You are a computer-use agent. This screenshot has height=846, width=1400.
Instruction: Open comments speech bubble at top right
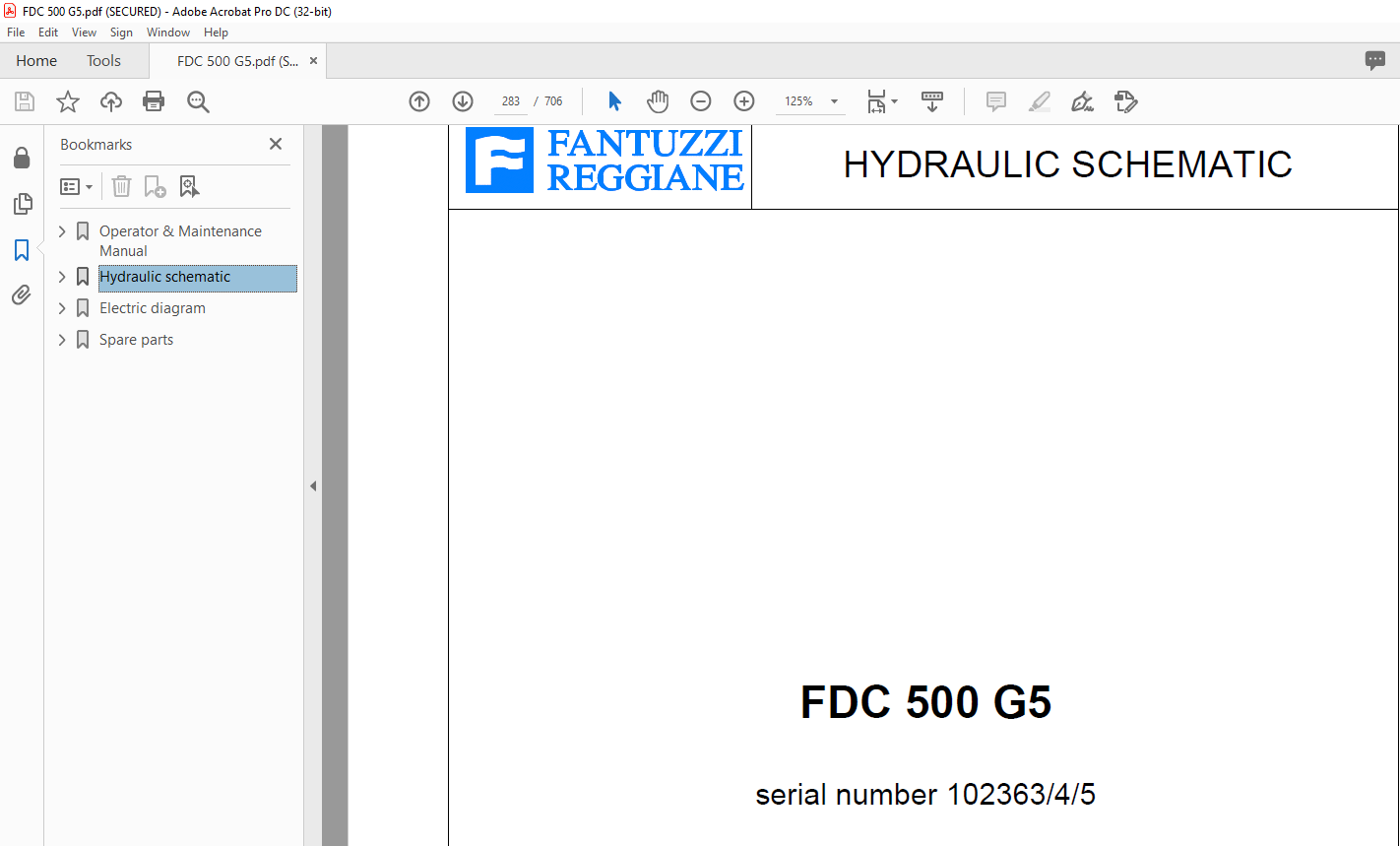[x=1375, y=60]
